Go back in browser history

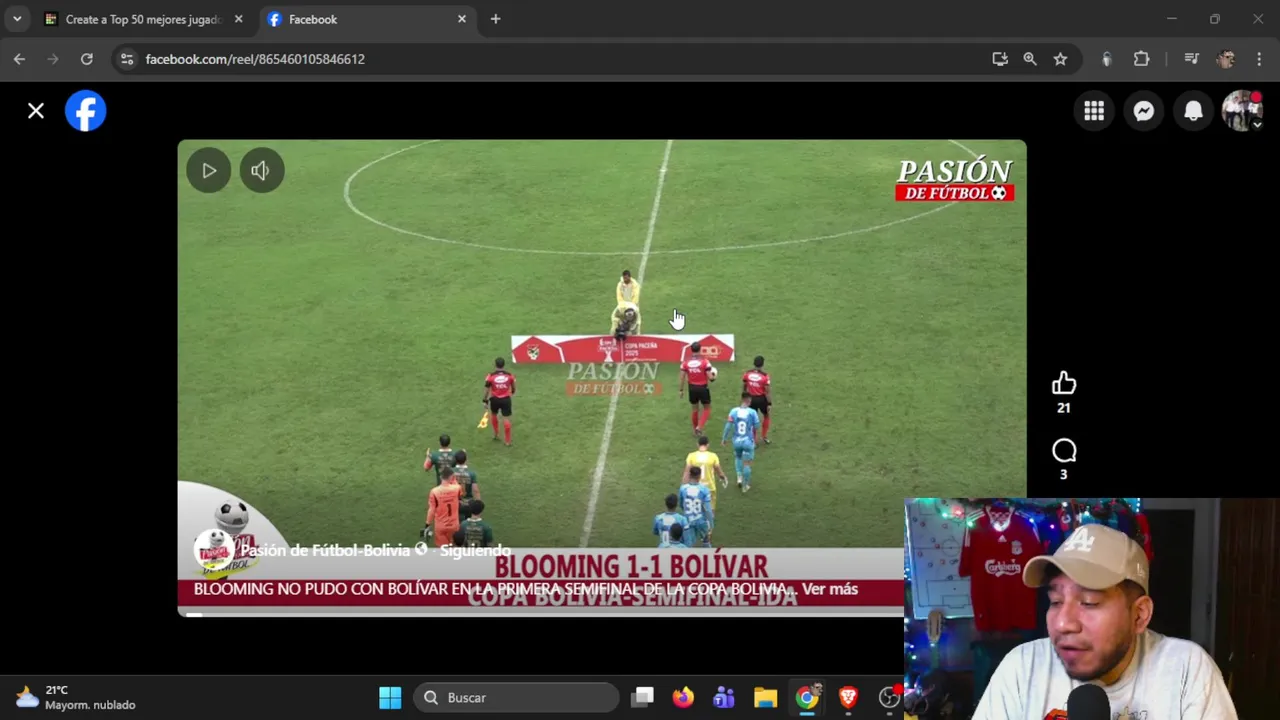(x=19, y=59)
